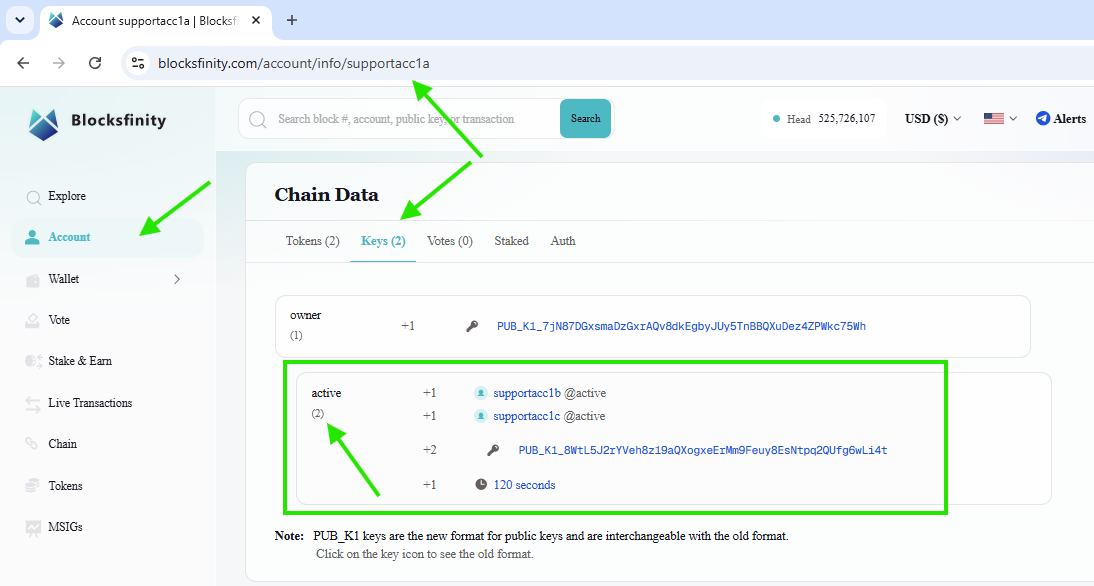Click the magnifier icon in search box
The image size is (1094, 586).
pos(257,119)
